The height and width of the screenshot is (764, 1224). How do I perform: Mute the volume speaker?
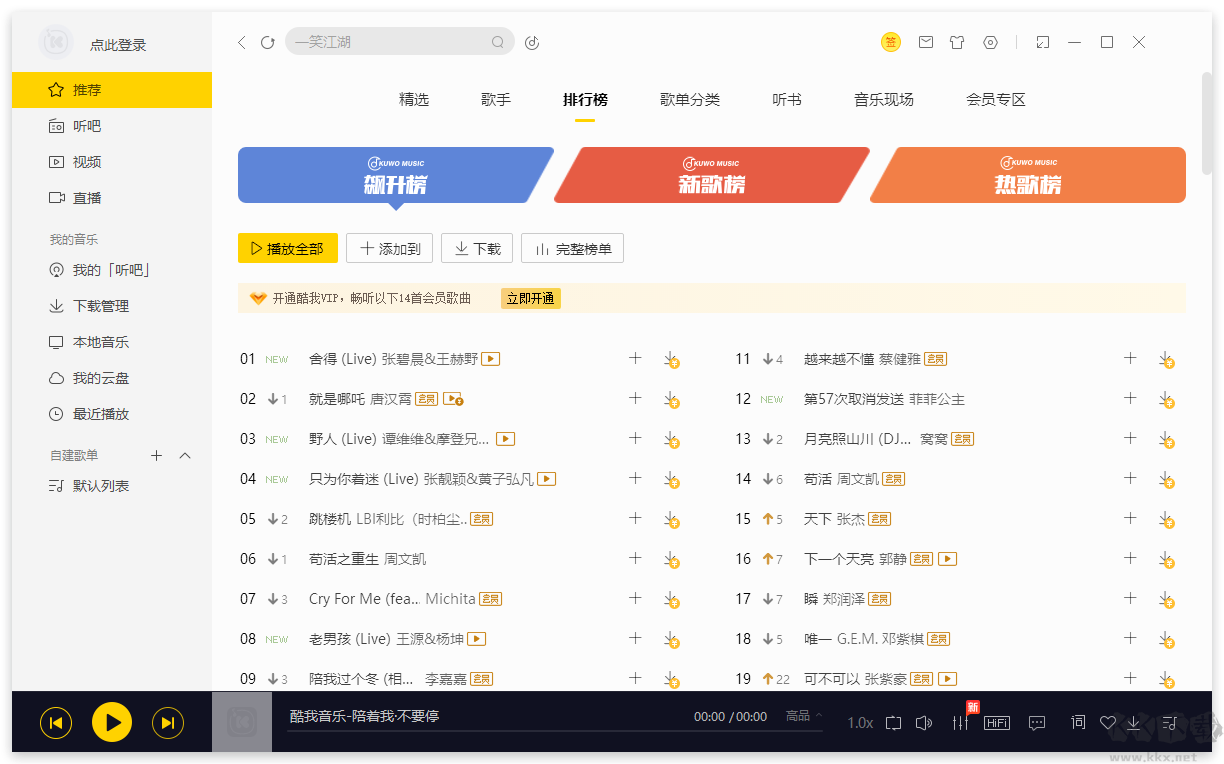(924, 722)
